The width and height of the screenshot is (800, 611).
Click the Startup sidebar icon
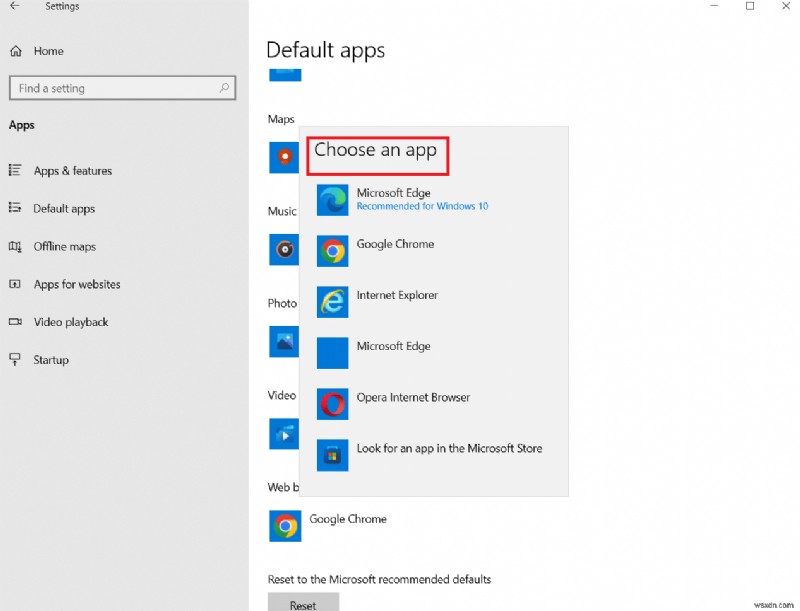point(15,360)
